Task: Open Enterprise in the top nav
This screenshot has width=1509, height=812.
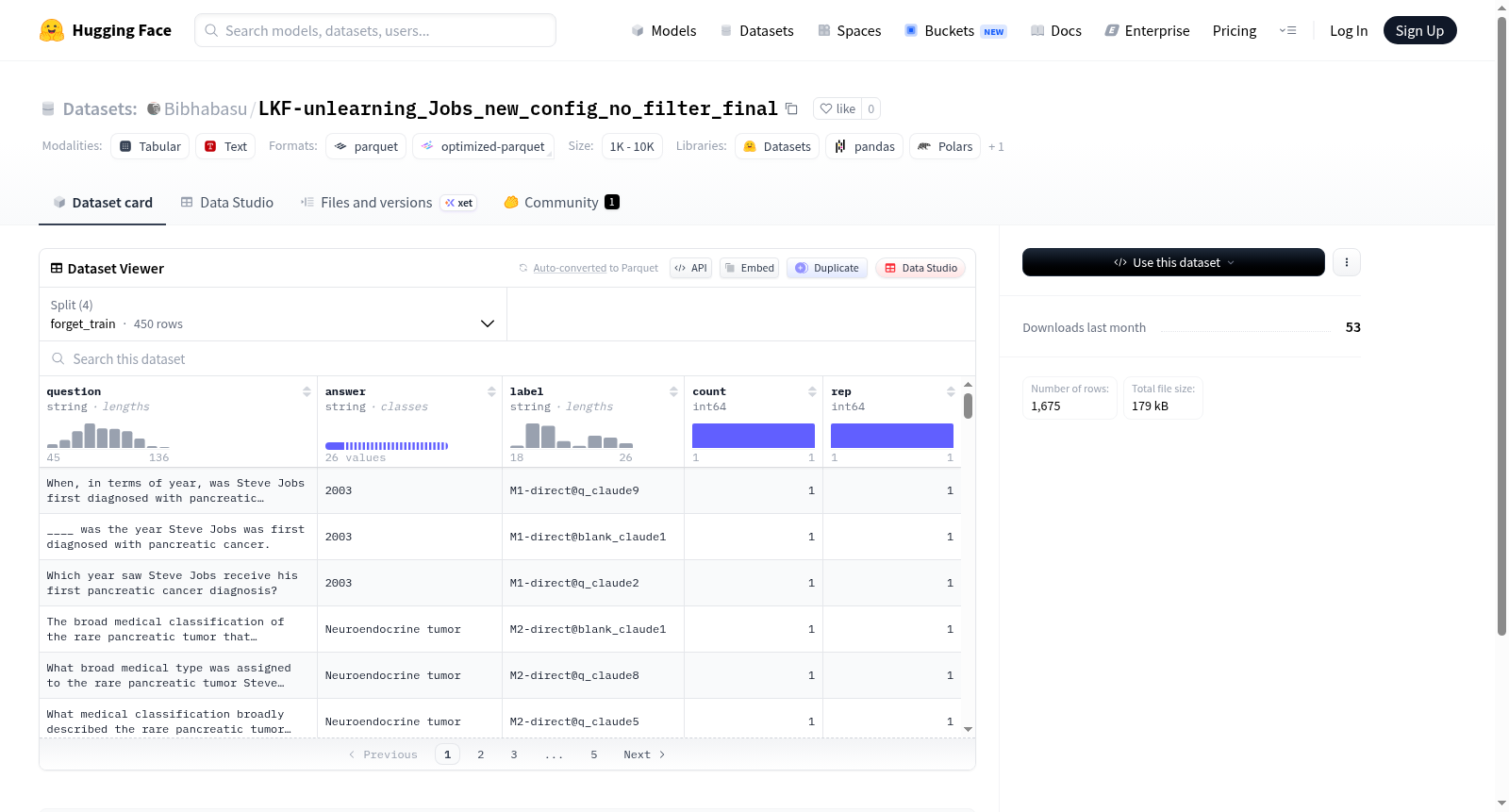Action: pyautogui.click(x=1148, y=31)
